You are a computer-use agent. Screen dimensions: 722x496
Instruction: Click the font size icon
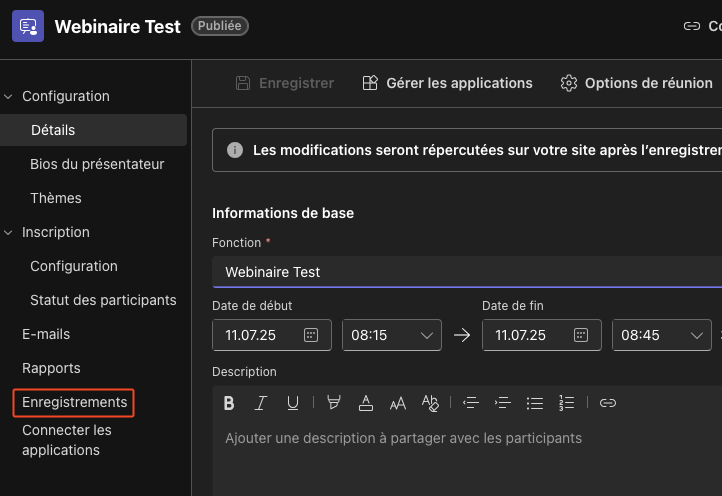398,403
